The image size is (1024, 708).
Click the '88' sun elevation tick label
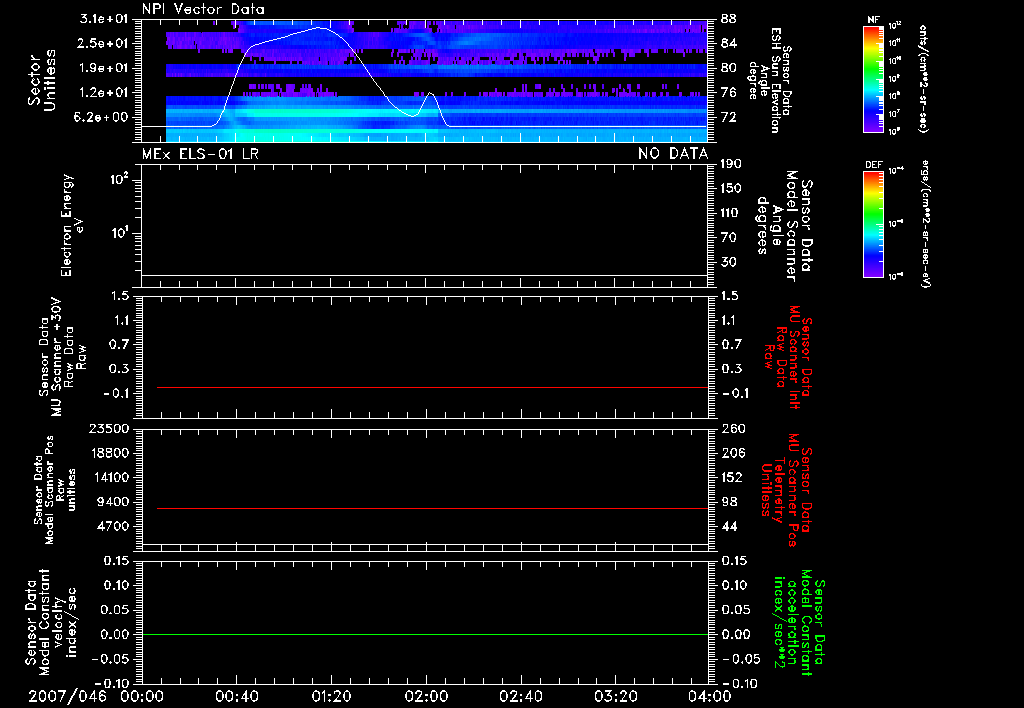[729, 19]
